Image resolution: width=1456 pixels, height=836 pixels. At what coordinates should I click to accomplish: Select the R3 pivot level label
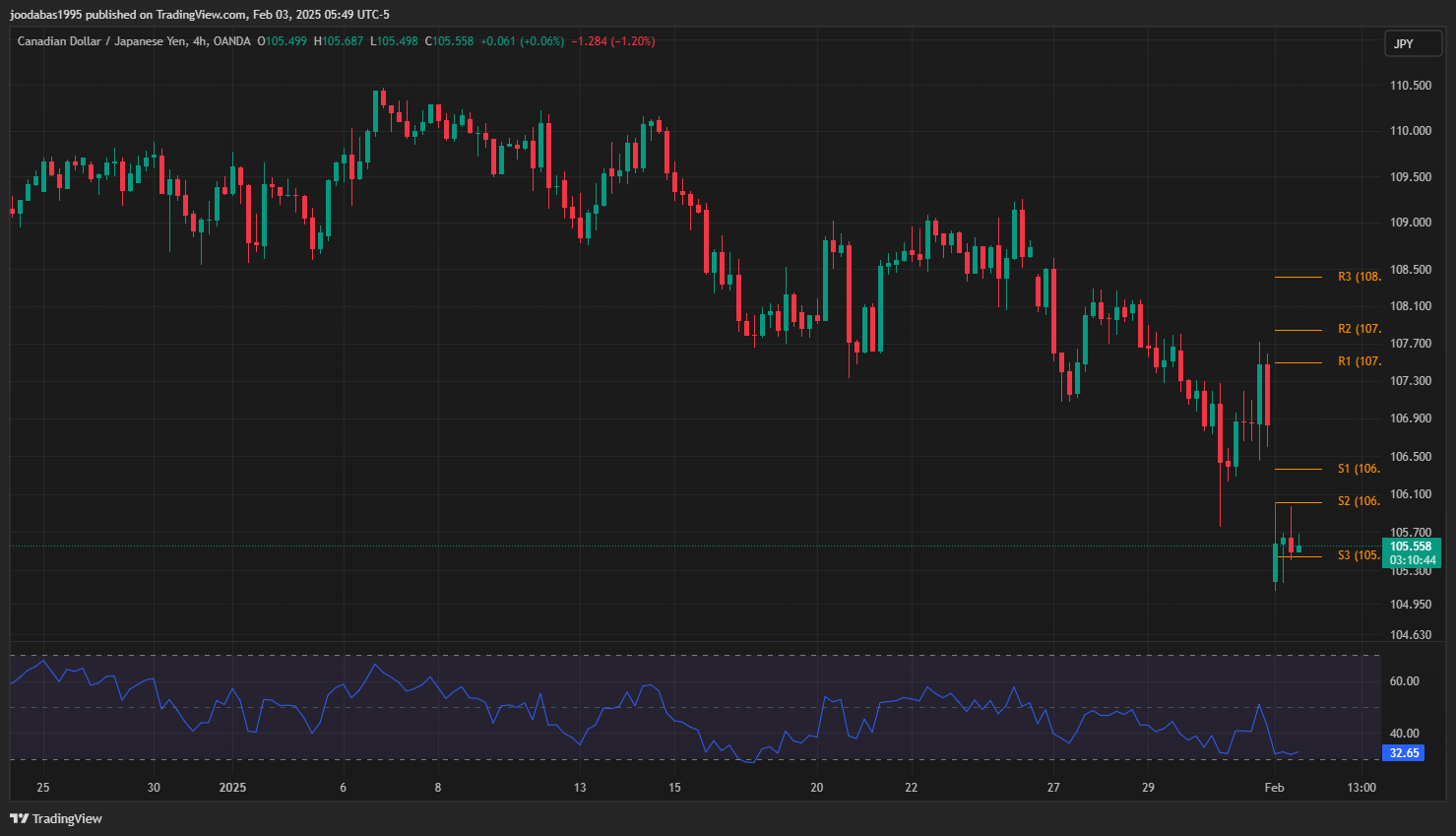coord(1359,277)
